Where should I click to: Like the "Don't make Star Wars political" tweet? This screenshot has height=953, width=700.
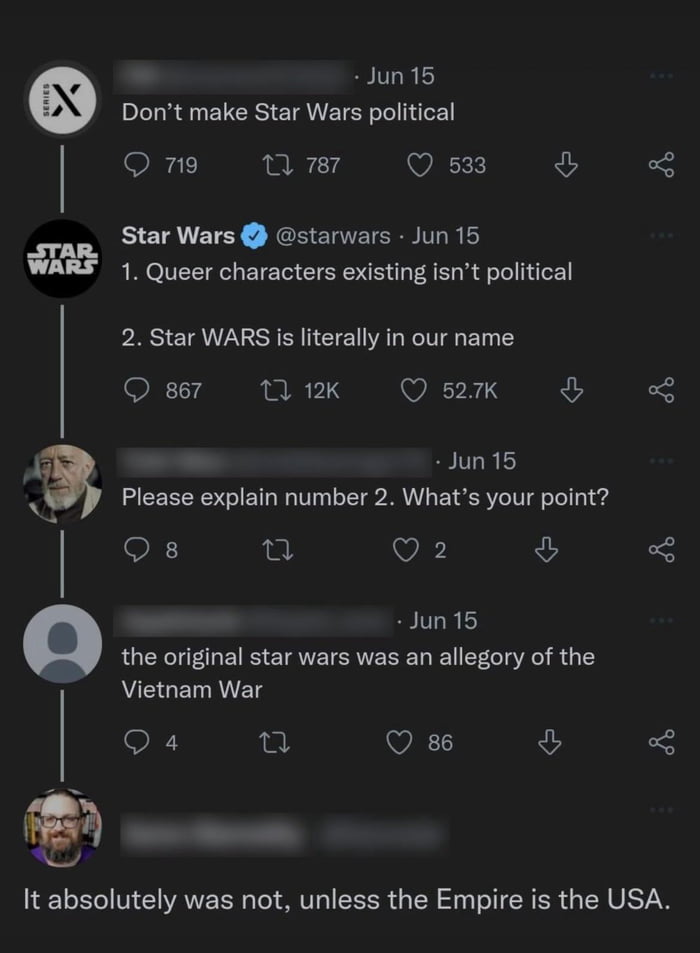pyautogui.click(x=419, y=165)
